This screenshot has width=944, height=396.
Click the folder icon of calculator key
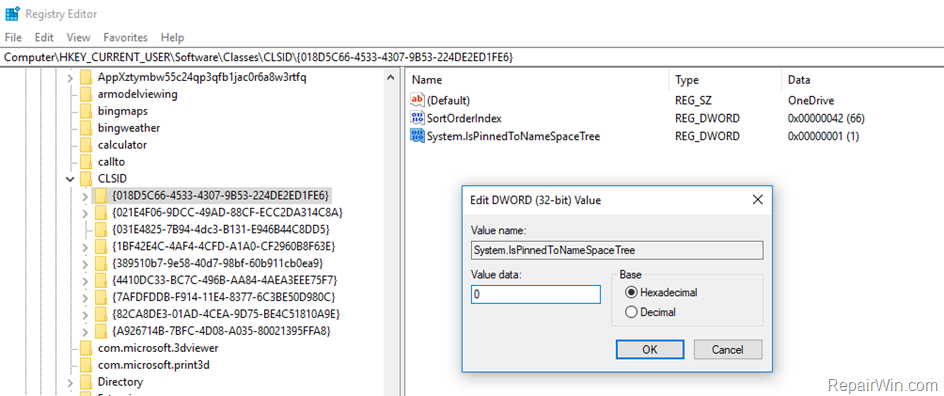pos(87,145)
